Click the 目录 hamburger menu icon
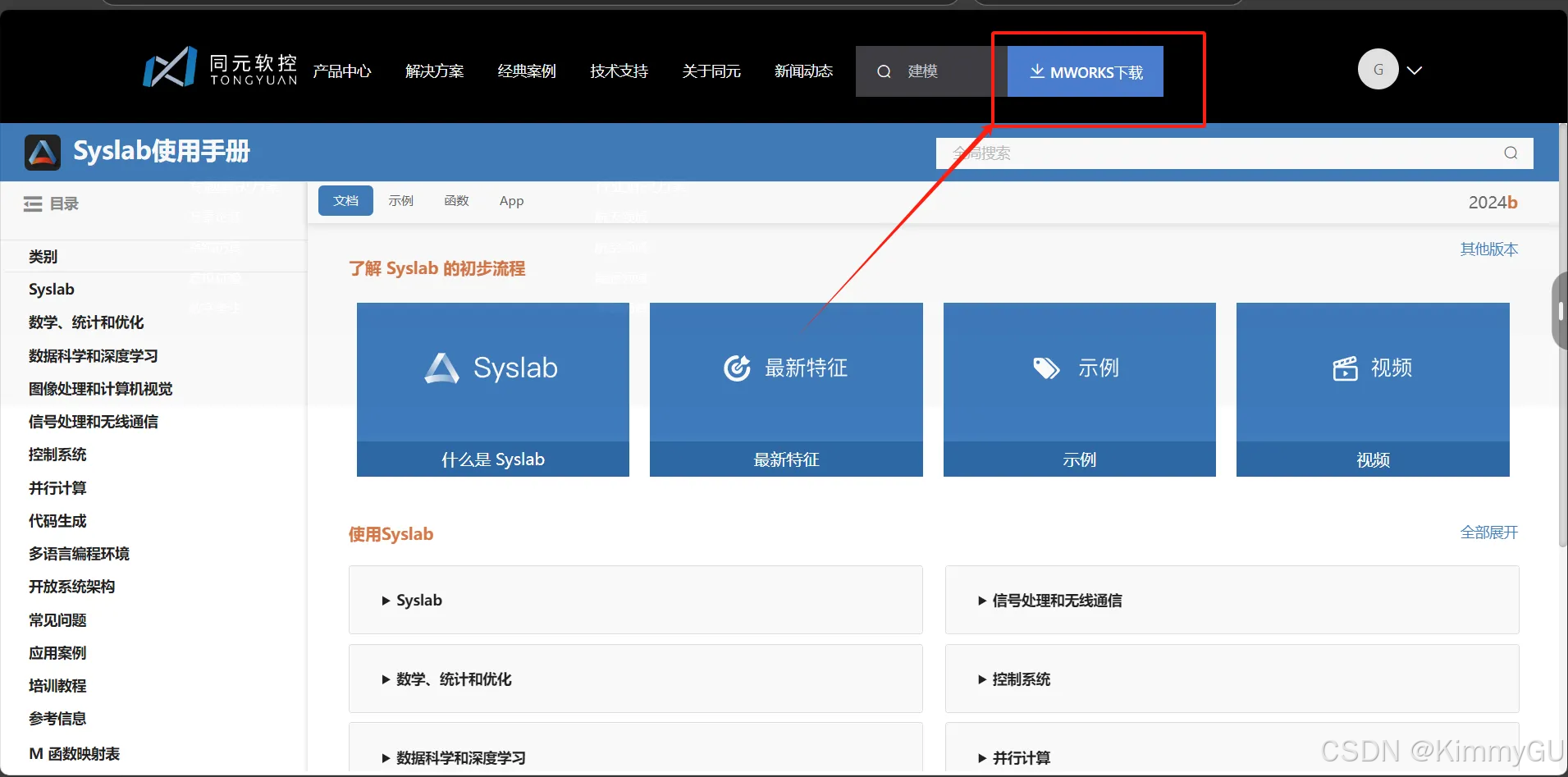Image resolution: width=1568 pixels, height=777 pixels. (33, 203)
